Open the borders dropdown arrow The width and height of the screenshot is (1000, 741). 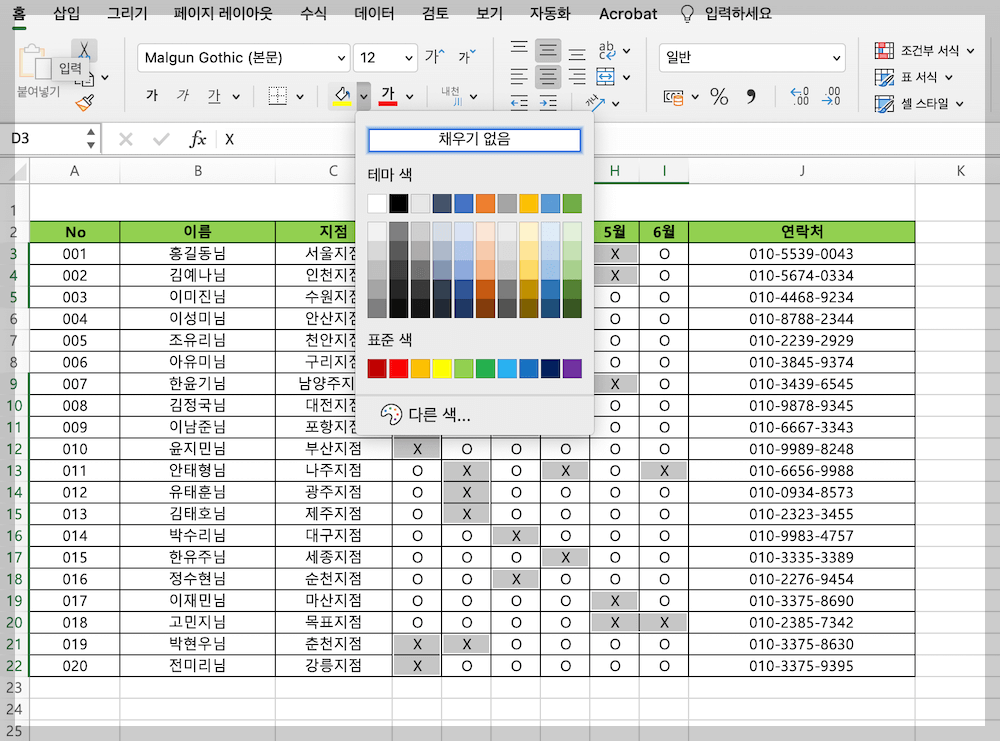click(x=300, y=97)
